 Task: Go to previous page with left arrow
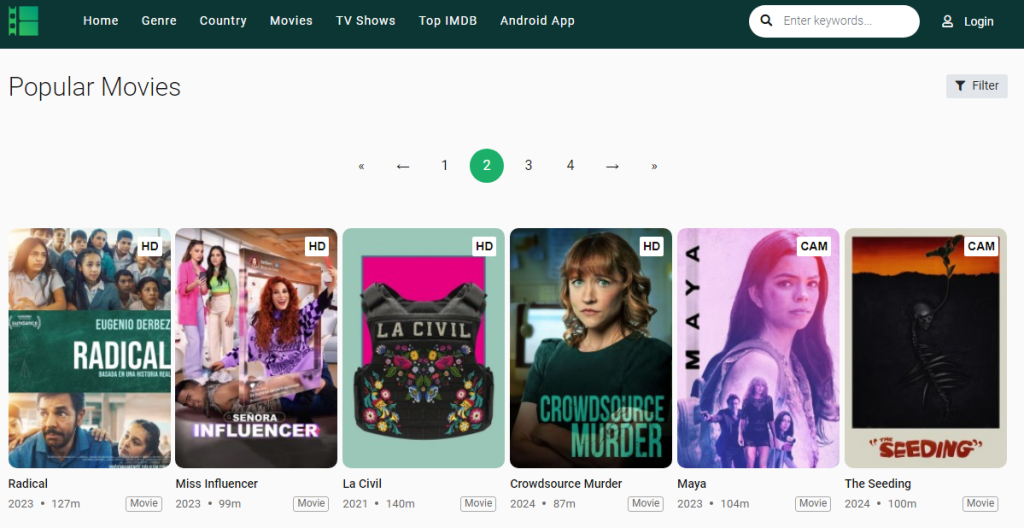tap(403, 166)
